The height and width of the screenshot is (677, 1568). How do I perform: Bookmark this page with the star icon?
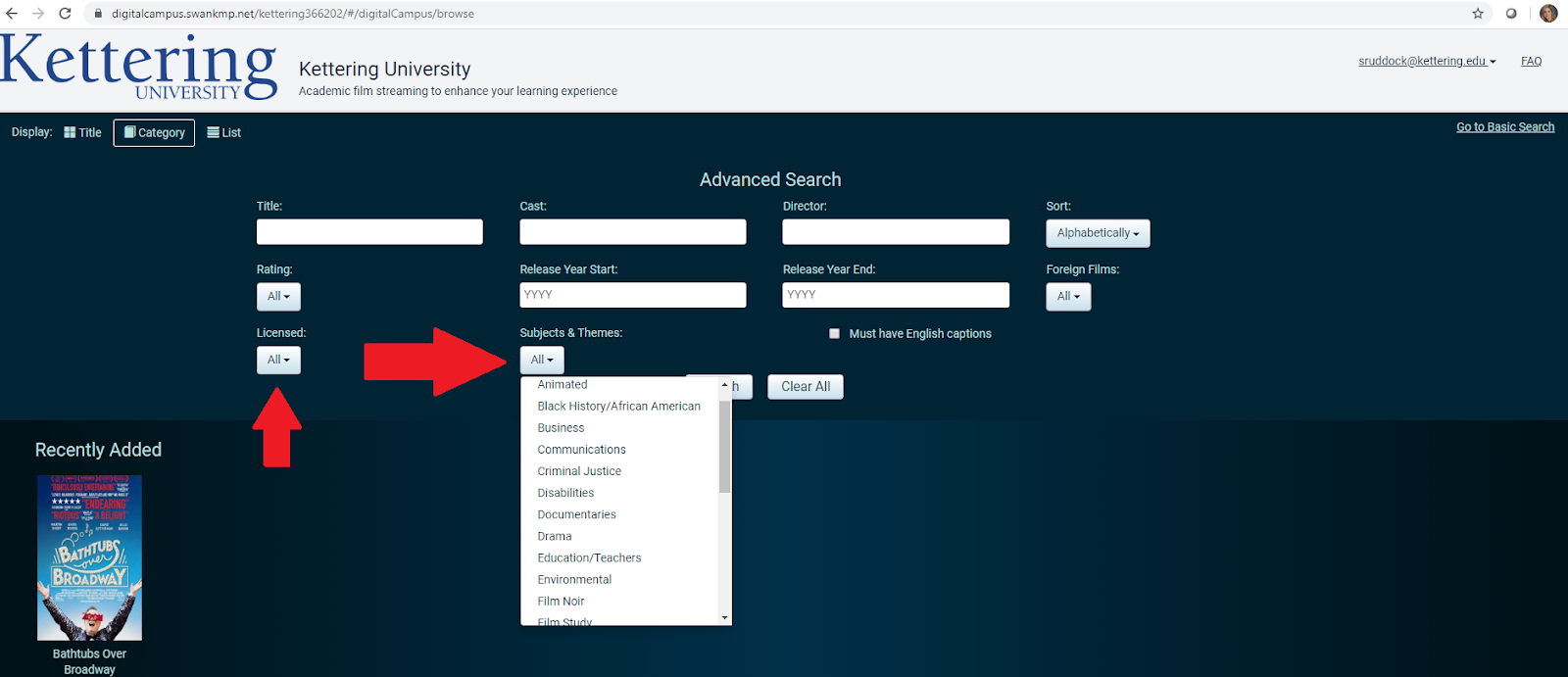(1478, 14)
